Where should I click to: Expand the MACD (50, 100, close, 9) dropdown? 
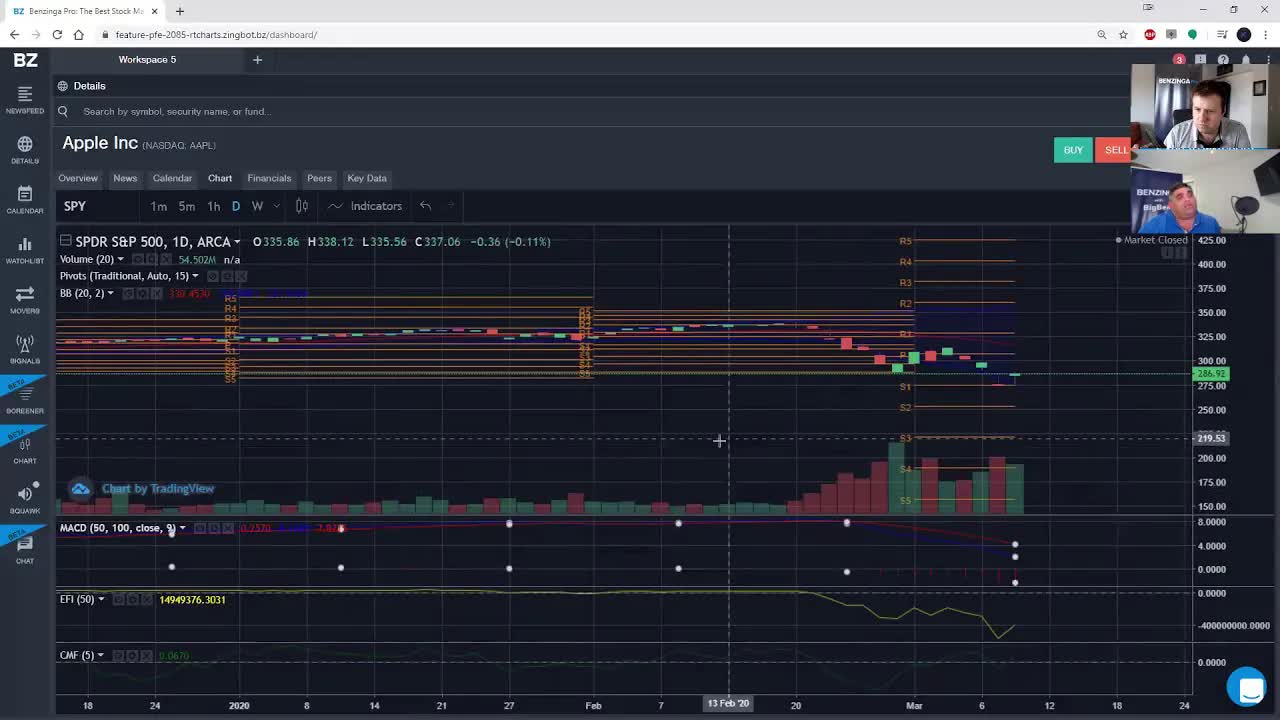click(182, 528)
